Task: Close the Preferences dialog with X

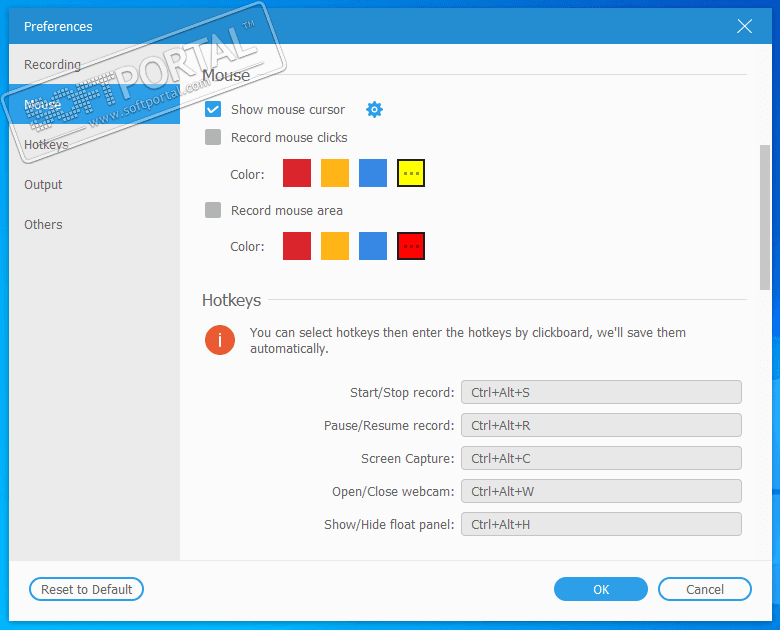Action: [x=744, y=26]
